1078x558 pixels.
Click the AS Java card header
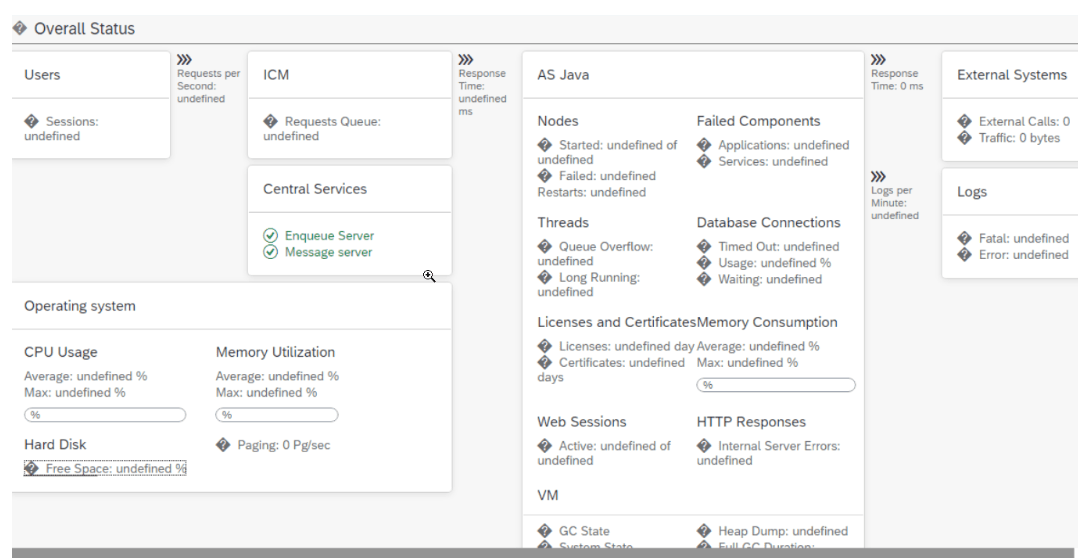click(x=693, y=75)
